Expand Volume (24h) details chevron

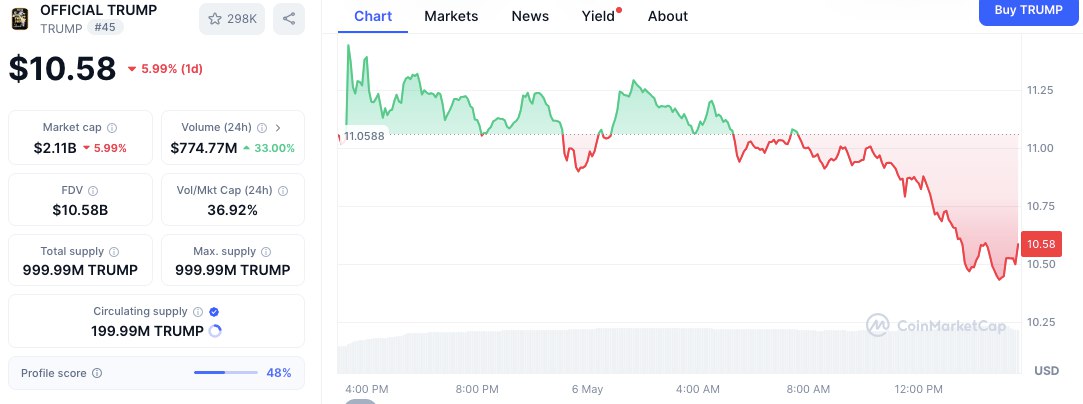click(x=278, y=128)
